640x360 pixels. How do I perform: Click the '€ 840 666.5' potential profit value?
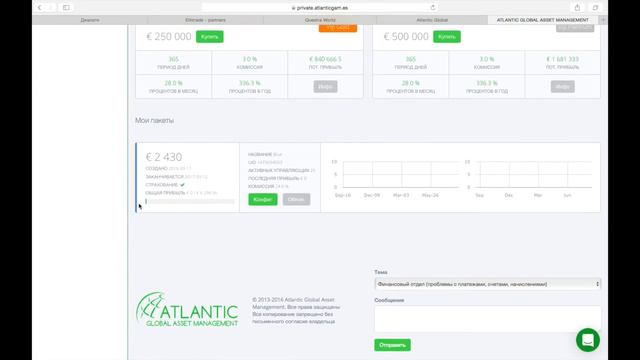click(x=325, y=59)
